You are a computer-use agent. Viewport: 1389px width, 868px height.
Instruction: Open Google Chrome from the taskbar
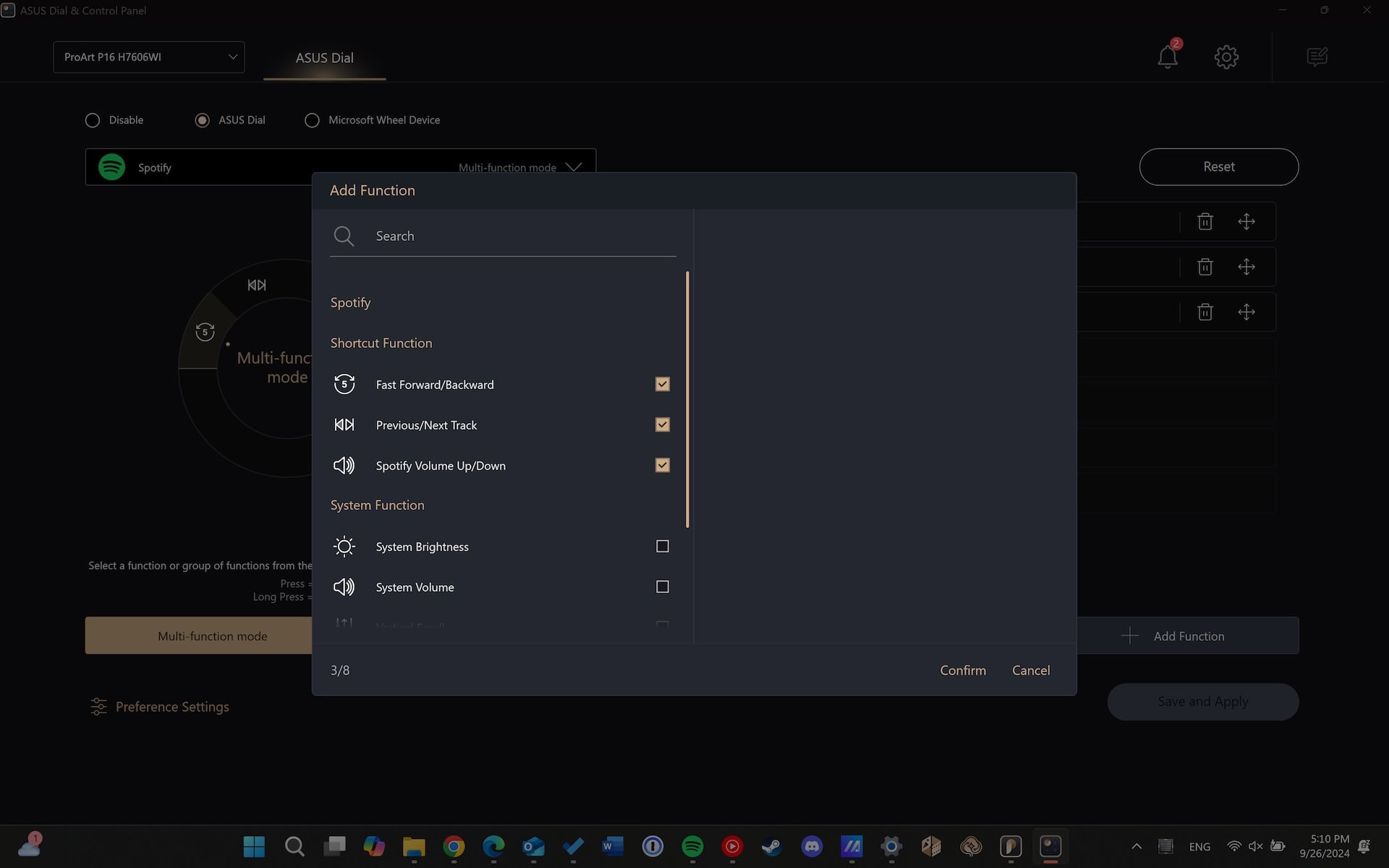point(454,846)
